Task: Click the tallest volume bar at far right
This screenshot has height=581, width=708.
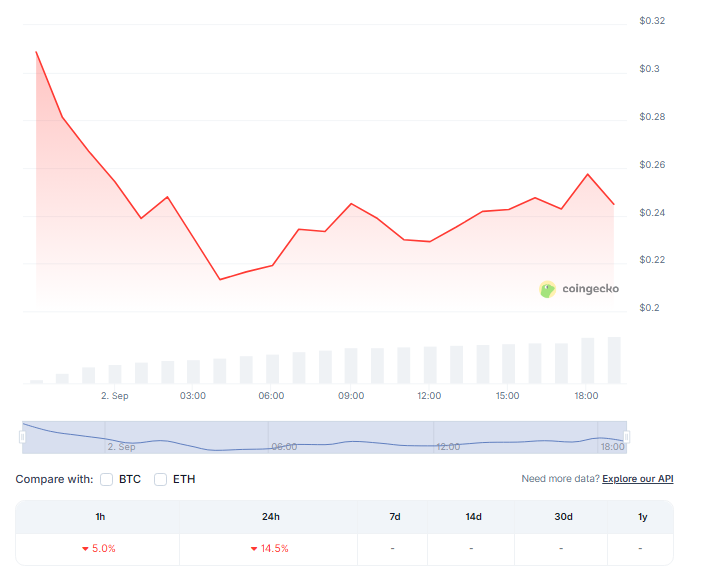Action: pyautogui.click(x=614, y=360)
